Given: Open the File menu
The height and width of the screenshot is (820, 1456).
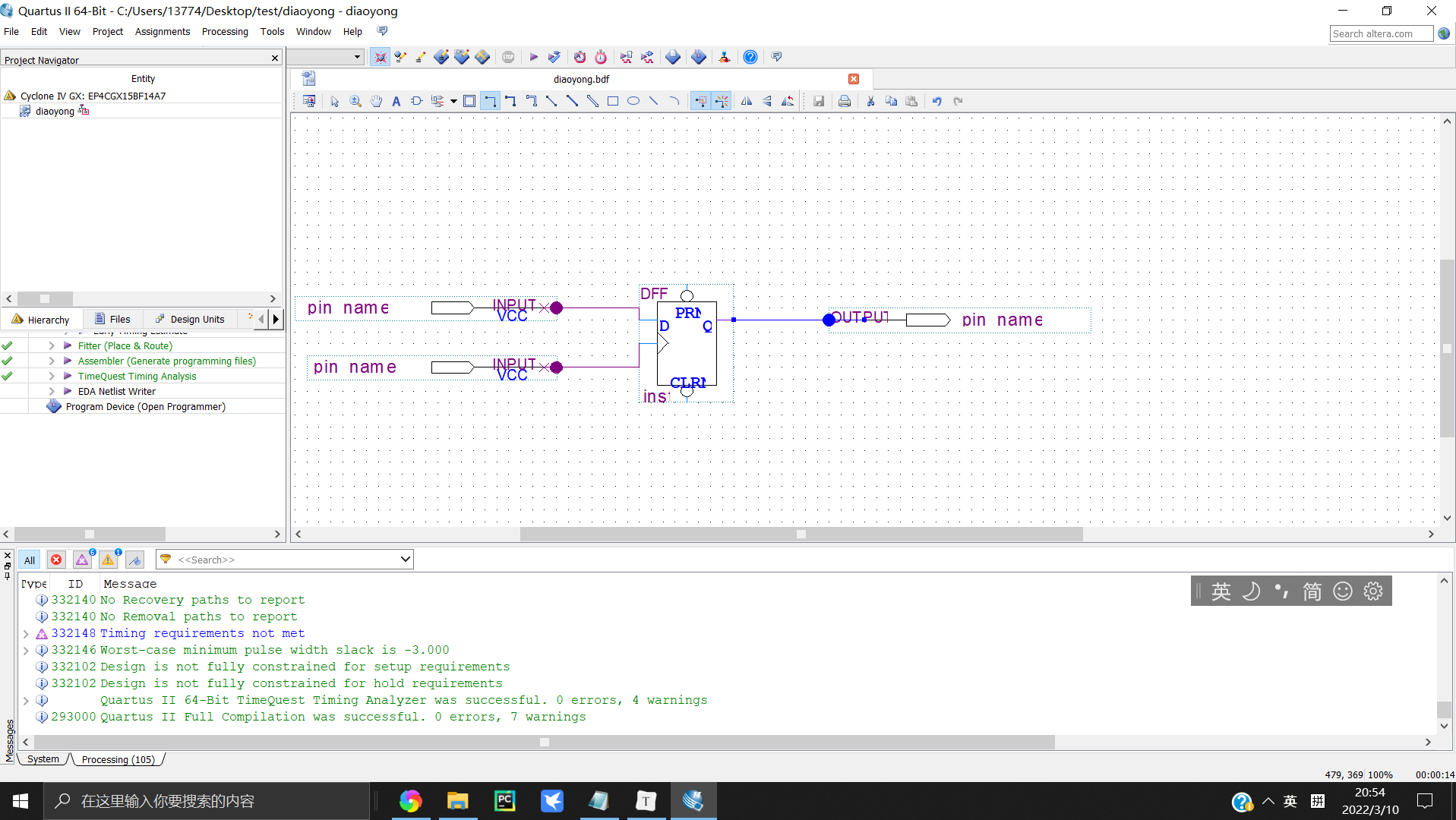Looking at the screenshot, I should (x=11, y=31).
